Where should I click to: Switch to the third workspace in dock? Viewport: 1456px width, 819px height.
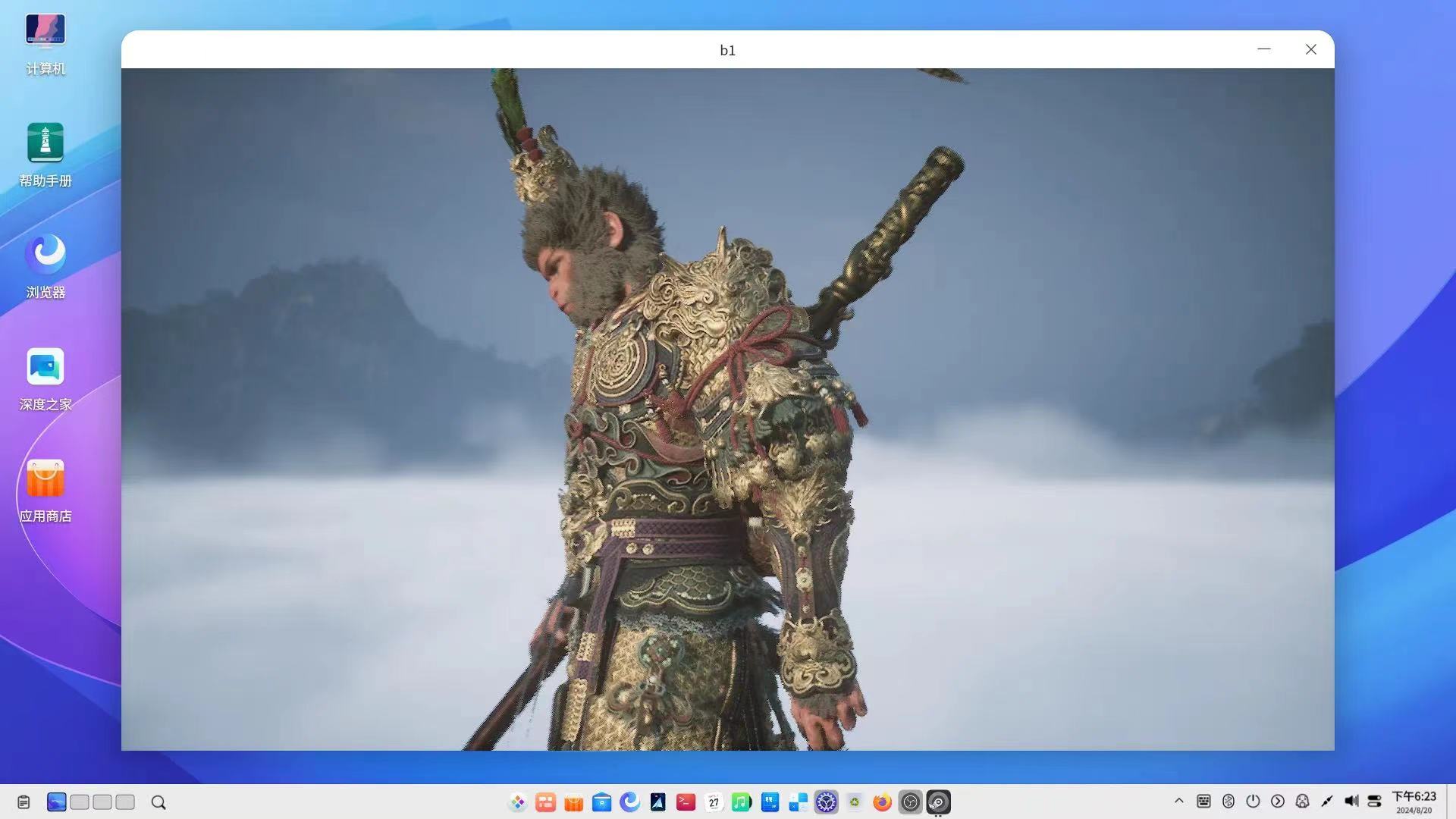click(102, 802)
